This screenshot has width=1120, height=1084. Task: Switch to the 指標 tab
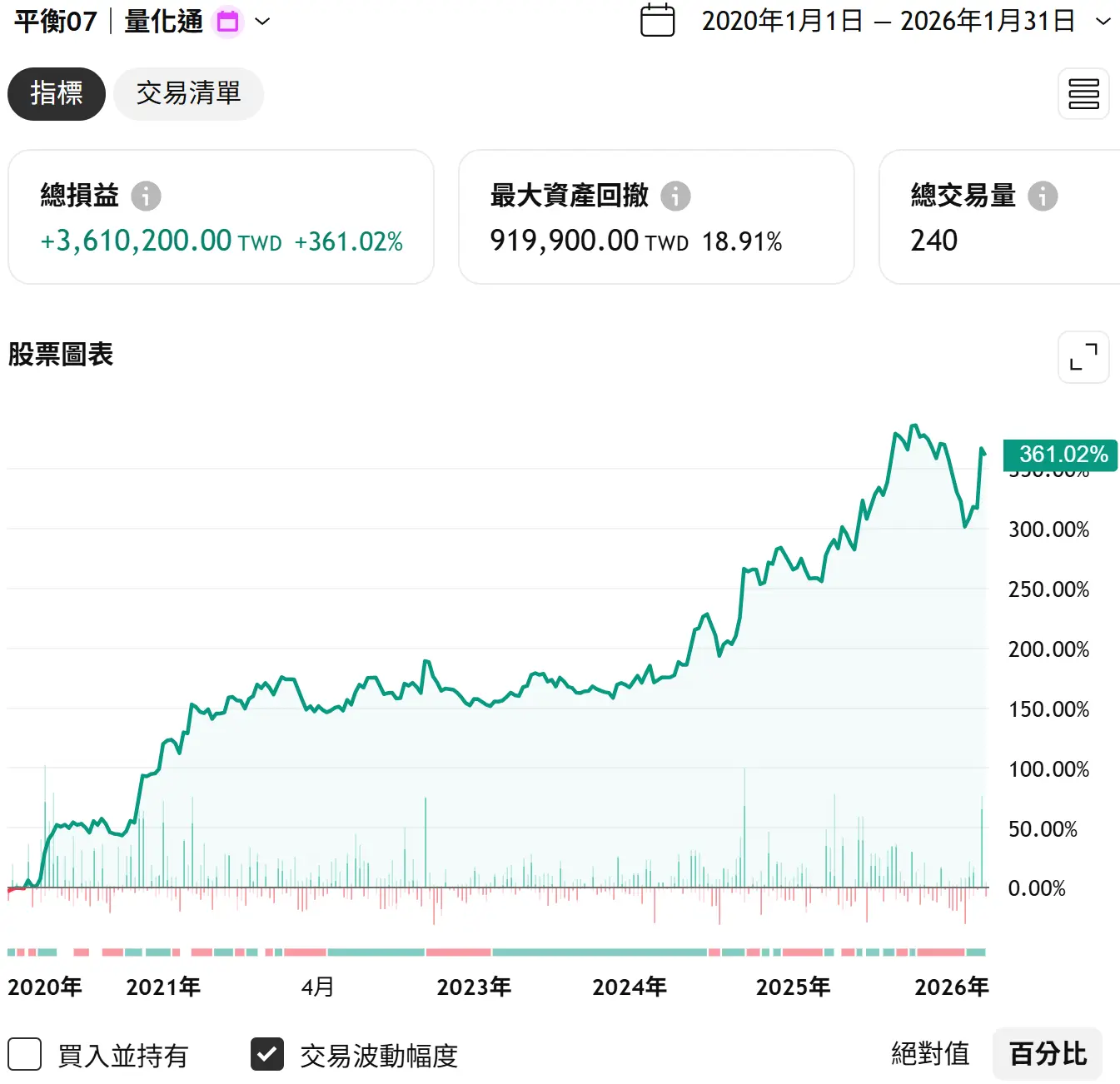pos(57,94)
